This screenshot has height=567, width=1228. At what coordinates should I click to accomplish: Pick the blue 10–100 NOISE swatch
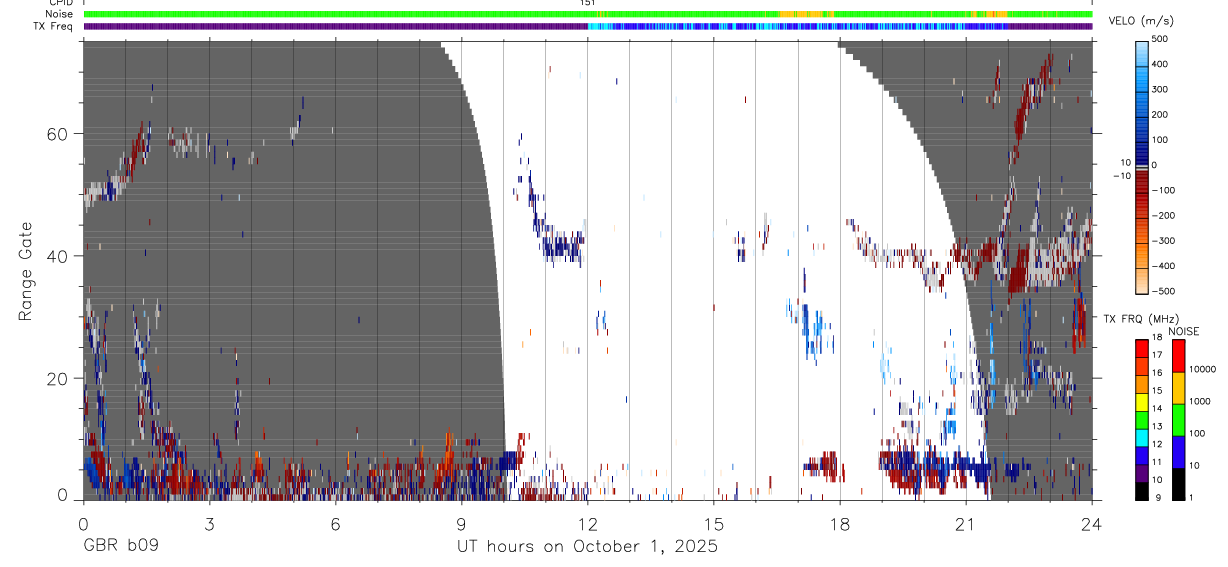tap(1178, 452)
